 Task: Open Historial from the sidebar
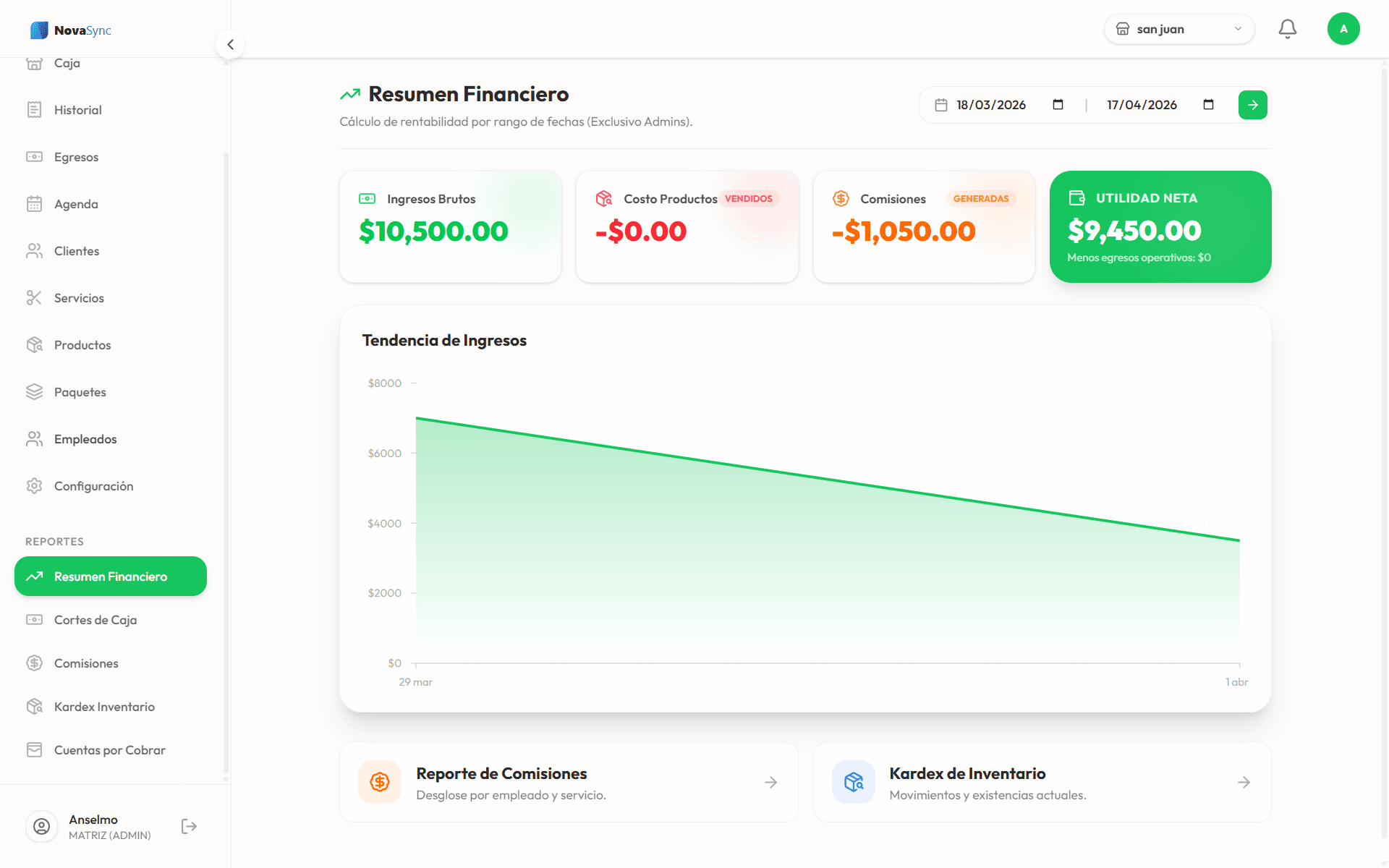click(x=111, y=110)
